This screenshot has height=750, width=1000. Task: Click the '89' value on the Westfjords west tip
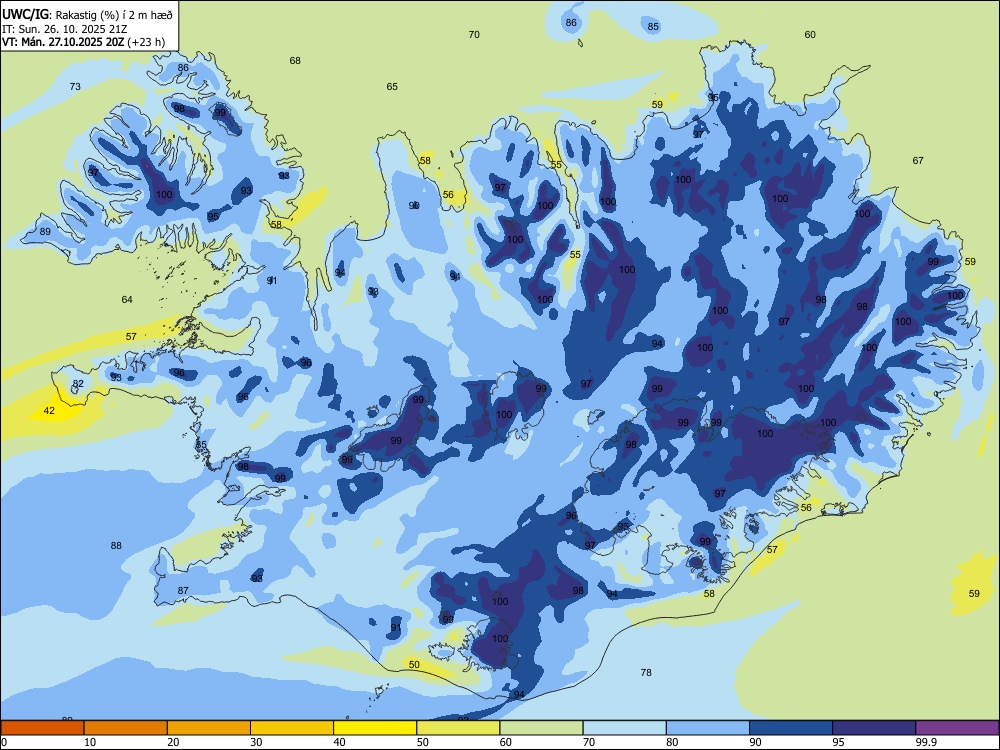(x=45, y=232)
